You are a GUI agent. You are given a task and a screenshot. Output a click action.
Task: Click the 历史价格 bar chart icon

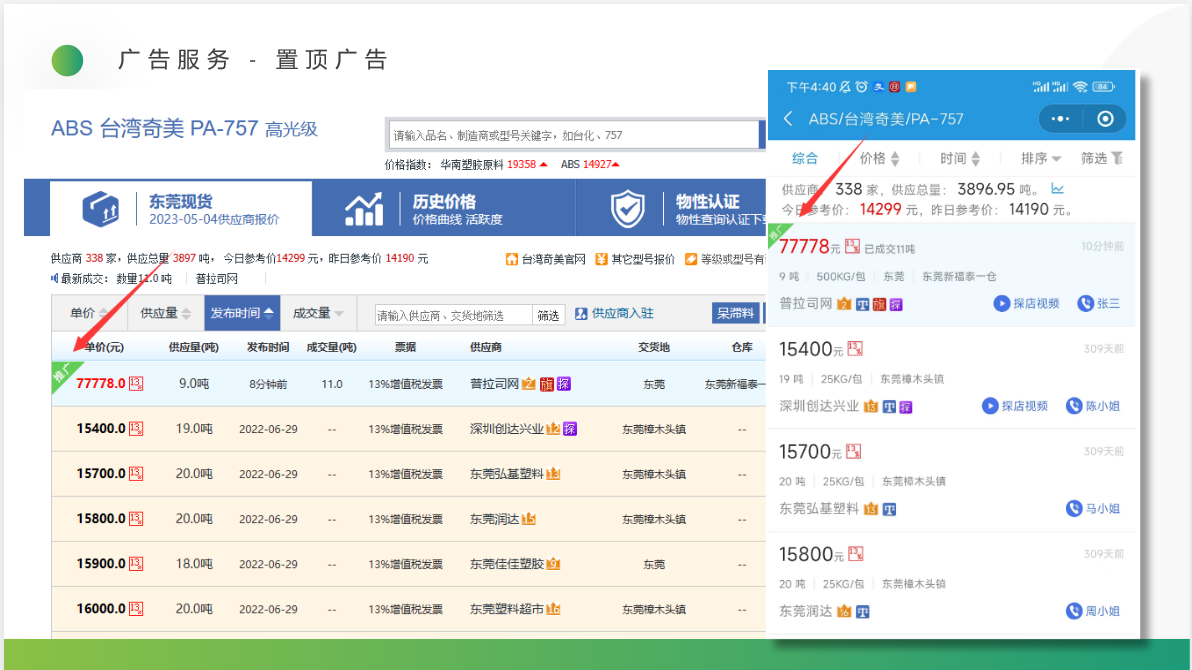[x=364, y=208]
